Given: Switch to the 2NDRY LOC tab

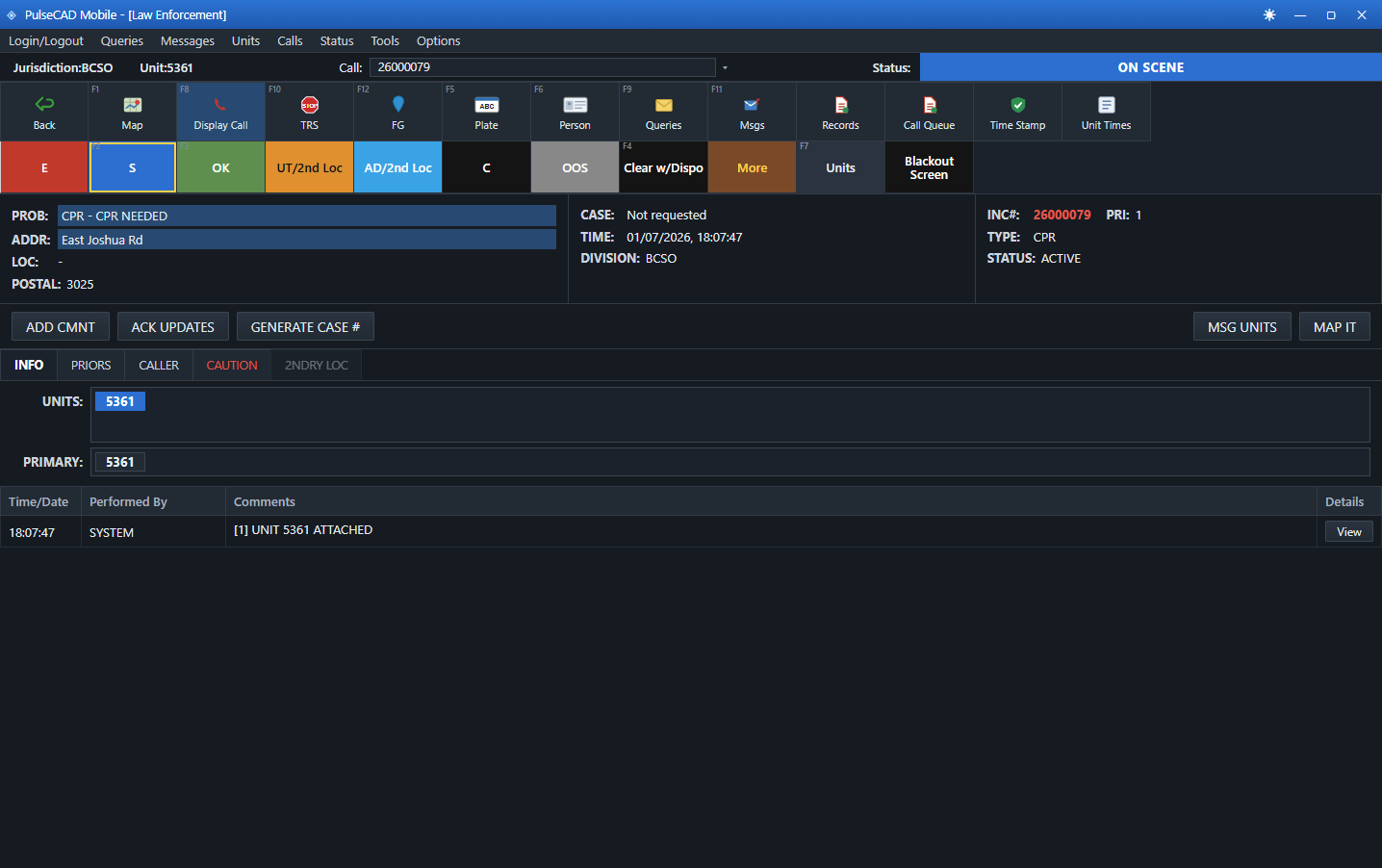Looking at the screenshot, I should click(x=317, y=365).
